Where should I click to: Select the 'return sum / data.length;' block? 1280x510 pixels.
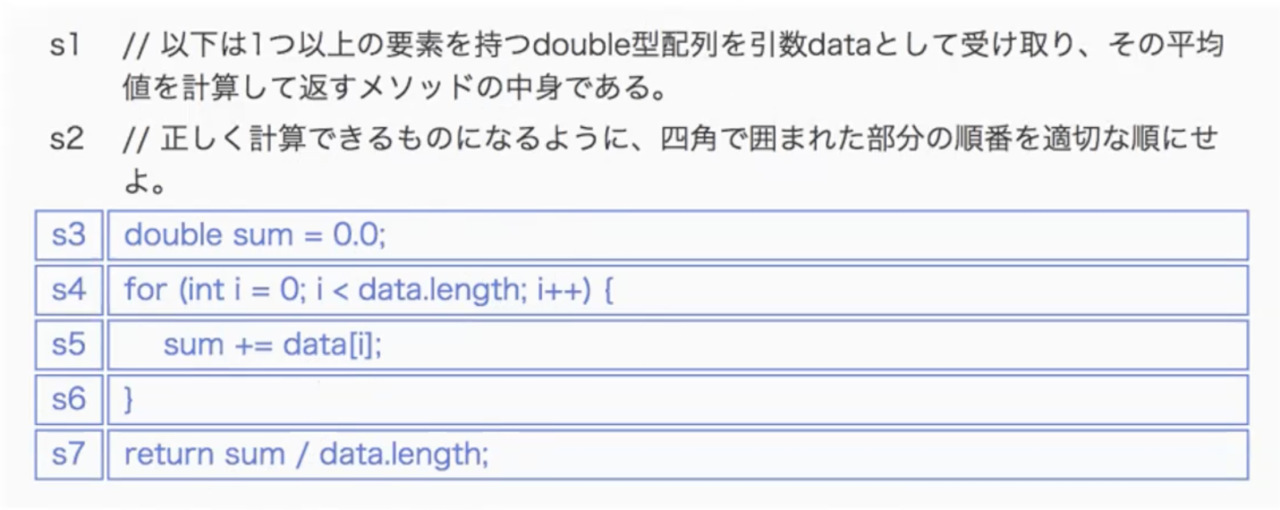[677, 455]
